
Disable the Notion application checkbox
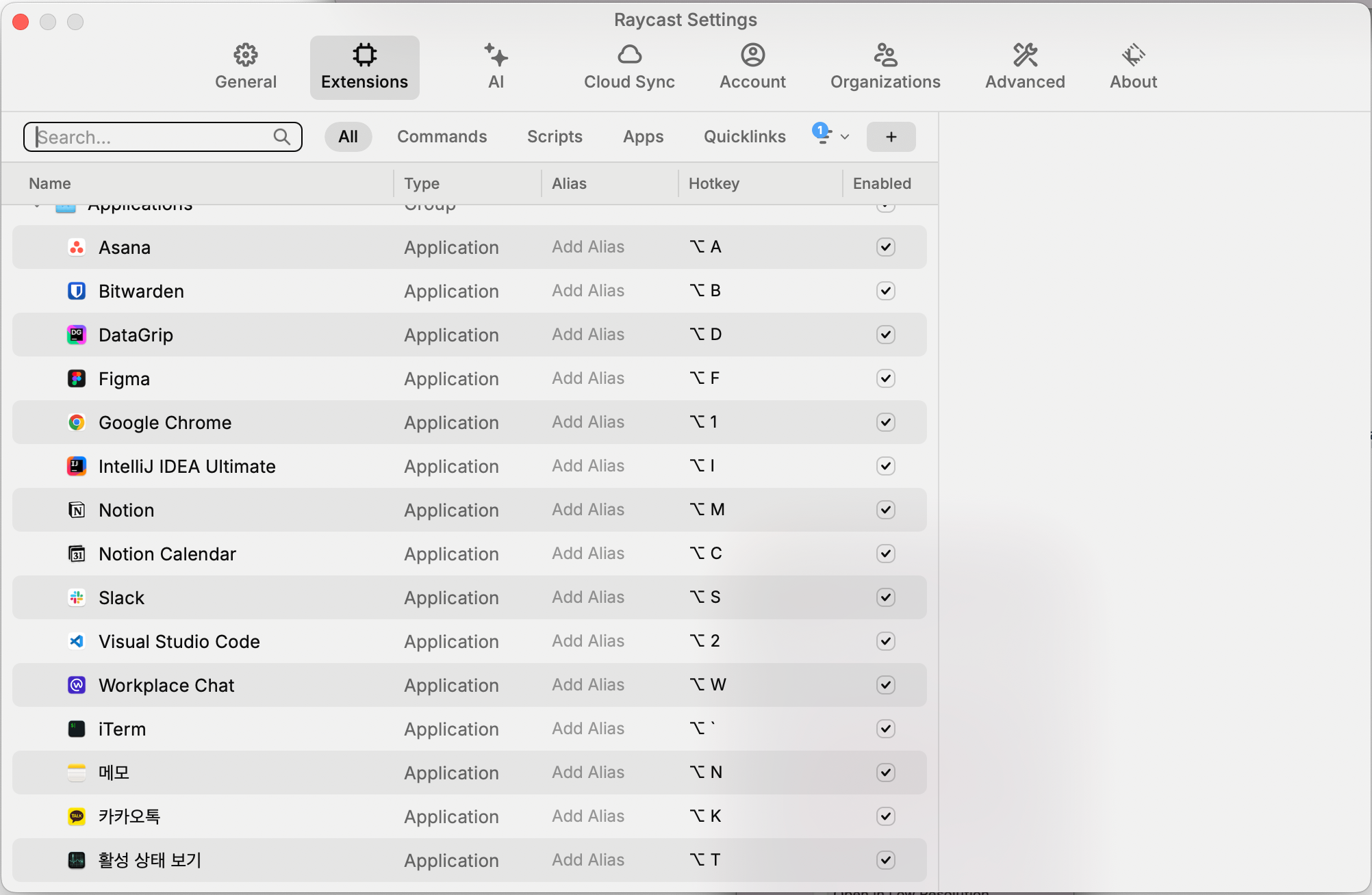(x=885, y=510)
